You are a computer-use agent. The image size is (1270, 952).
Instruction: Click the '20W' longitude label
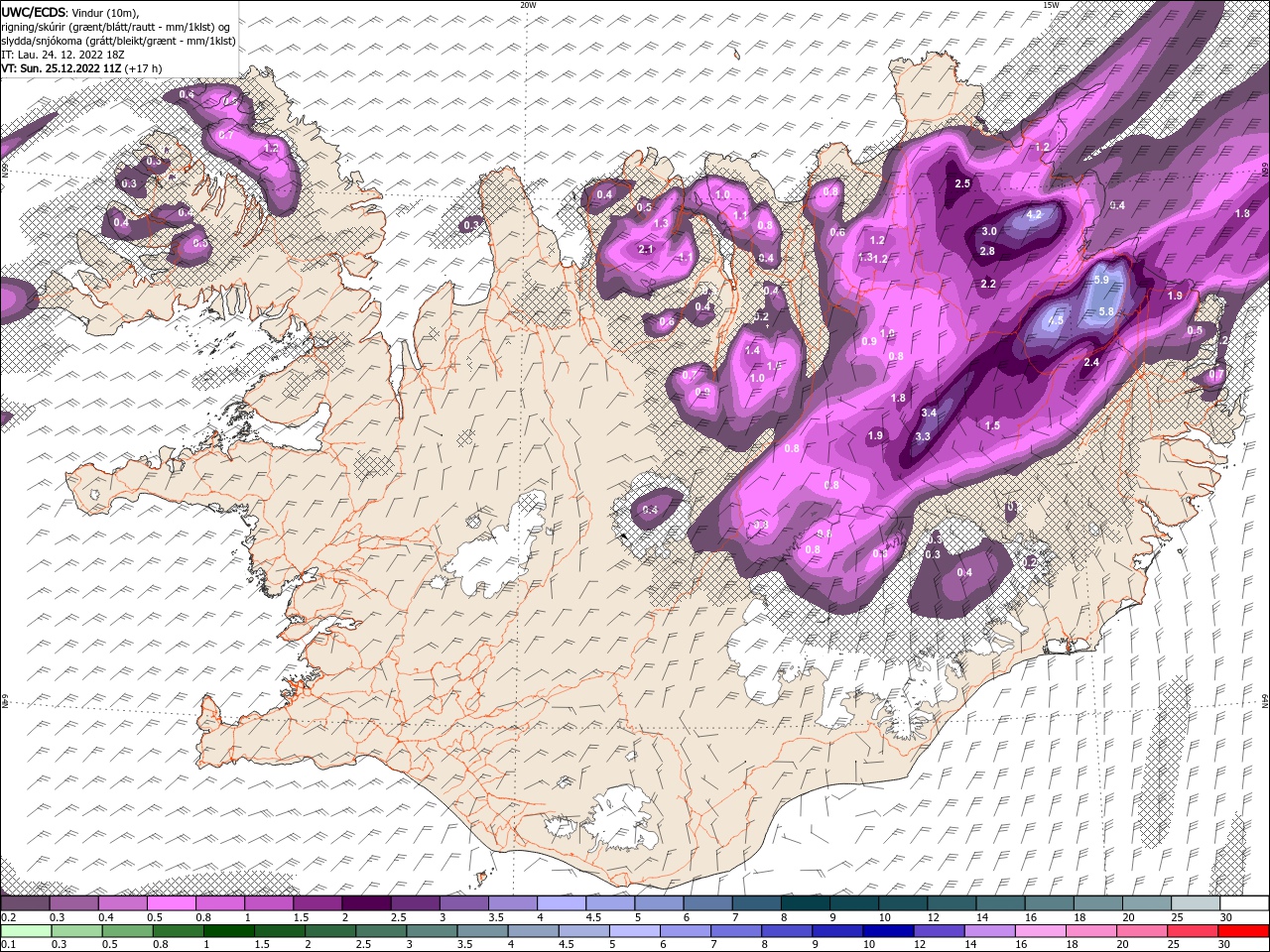(528, 5)
